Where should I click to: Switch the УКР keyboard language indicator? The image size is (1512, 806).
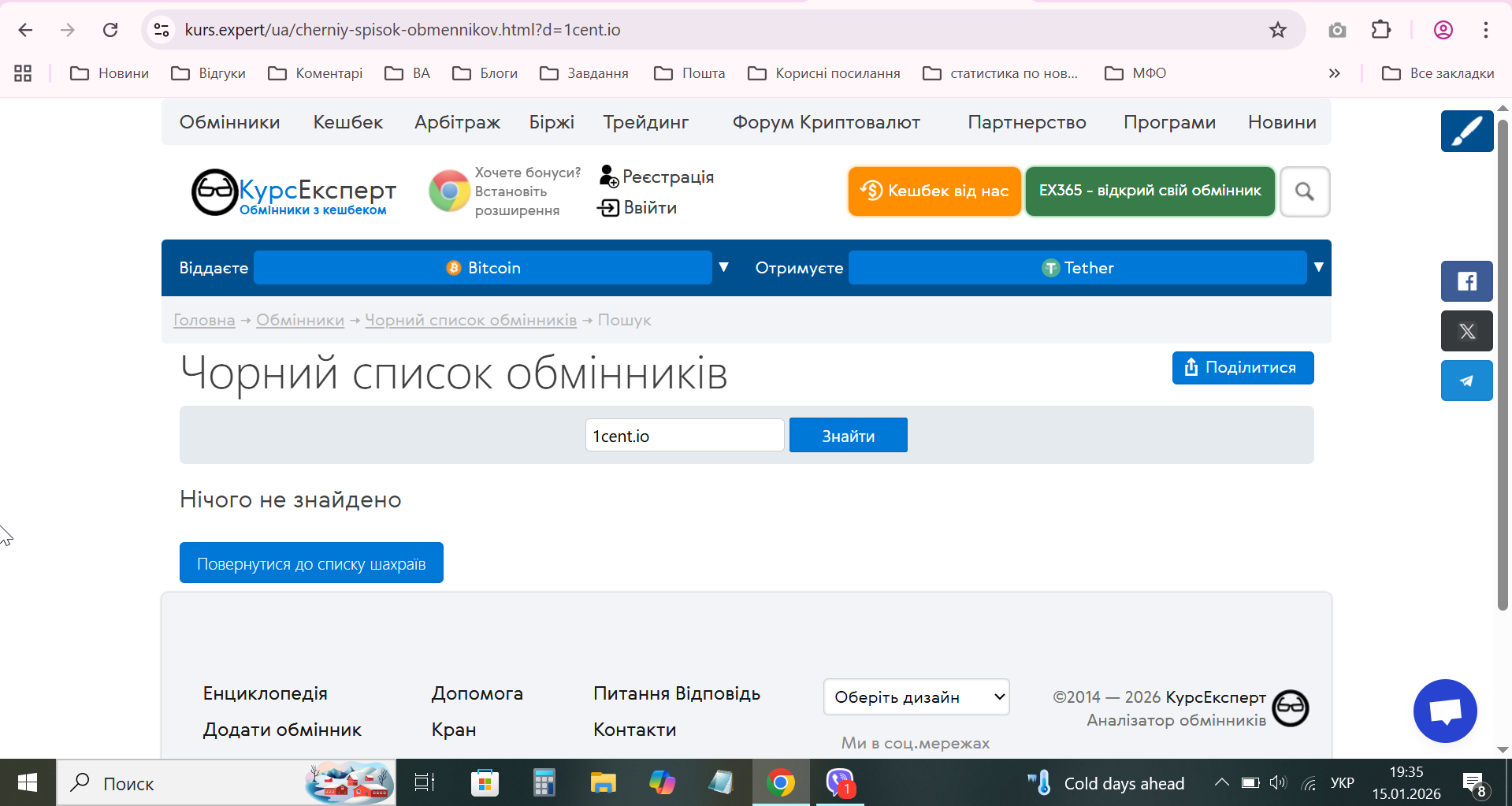(1342, 782)
